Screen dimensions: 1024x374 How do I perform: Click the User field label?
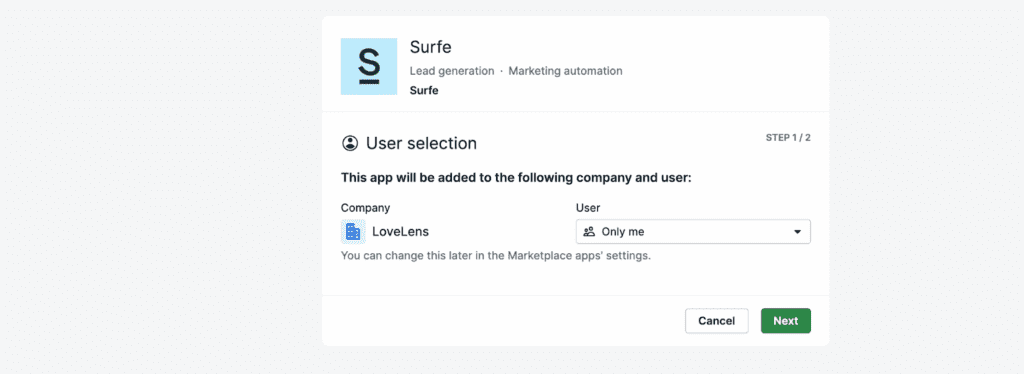(x=588, y=208)
